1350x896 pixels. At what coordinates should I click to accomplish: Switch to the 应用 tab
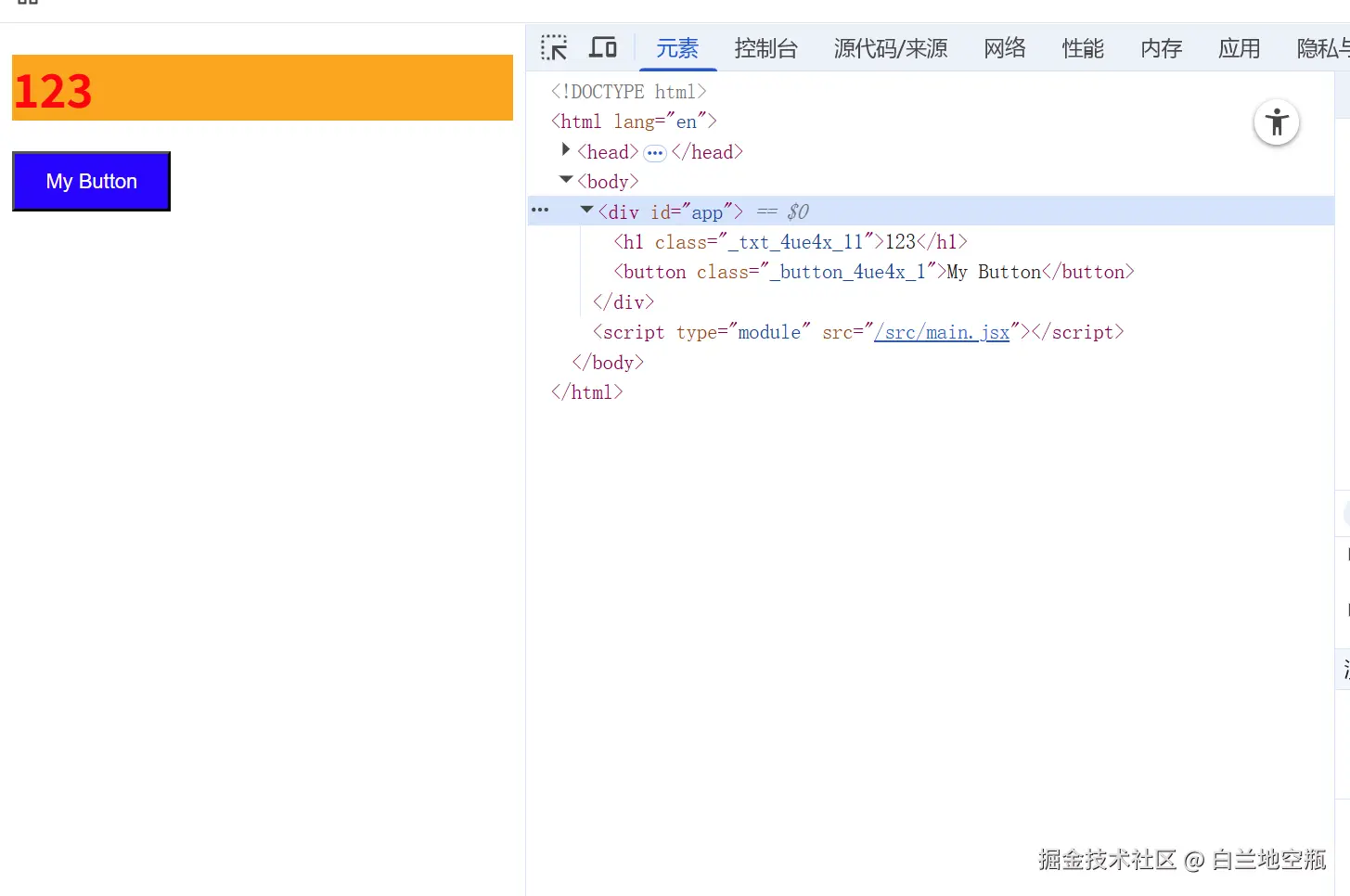pyautogui.click(x=1240, y=48)
